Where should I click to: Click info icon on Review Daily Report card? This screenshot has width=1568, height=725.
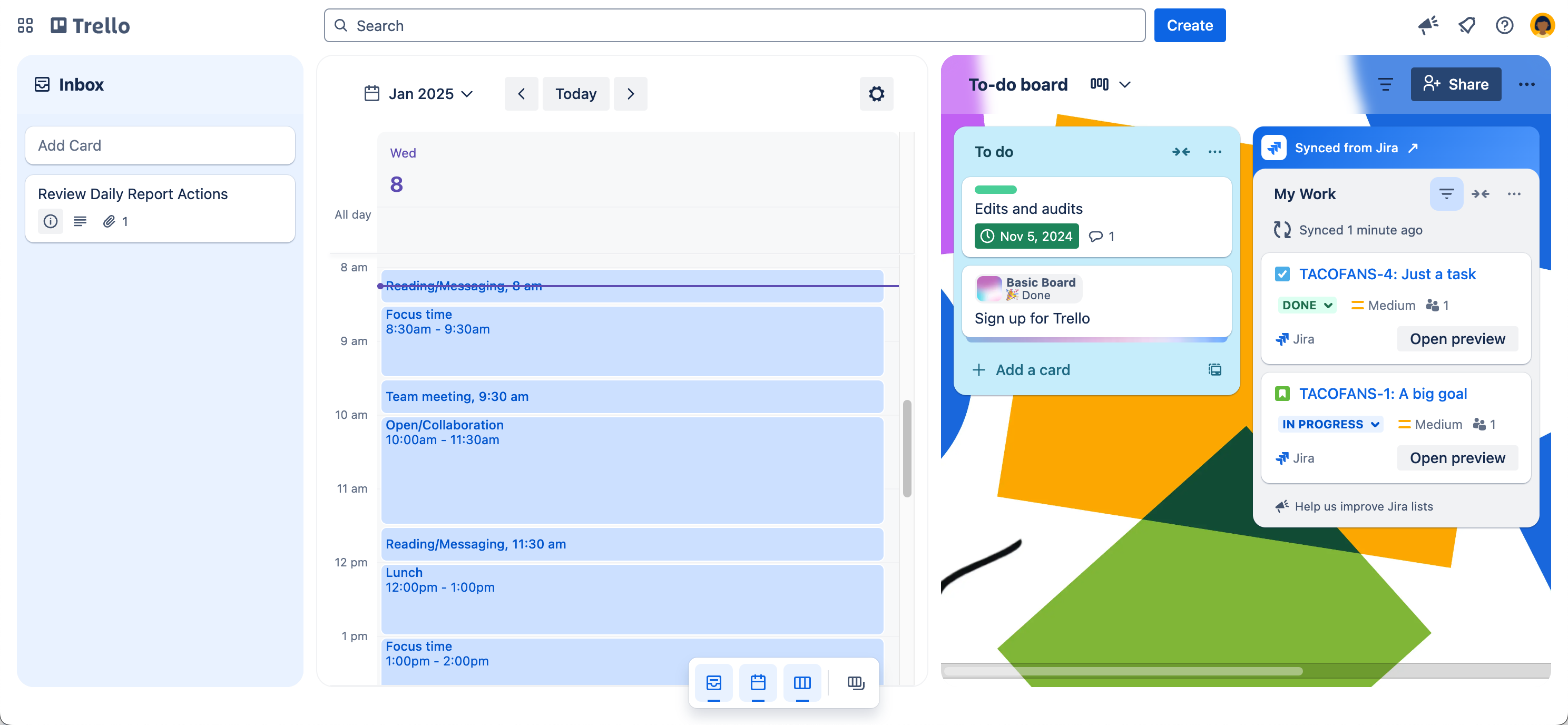coord(51,222)
